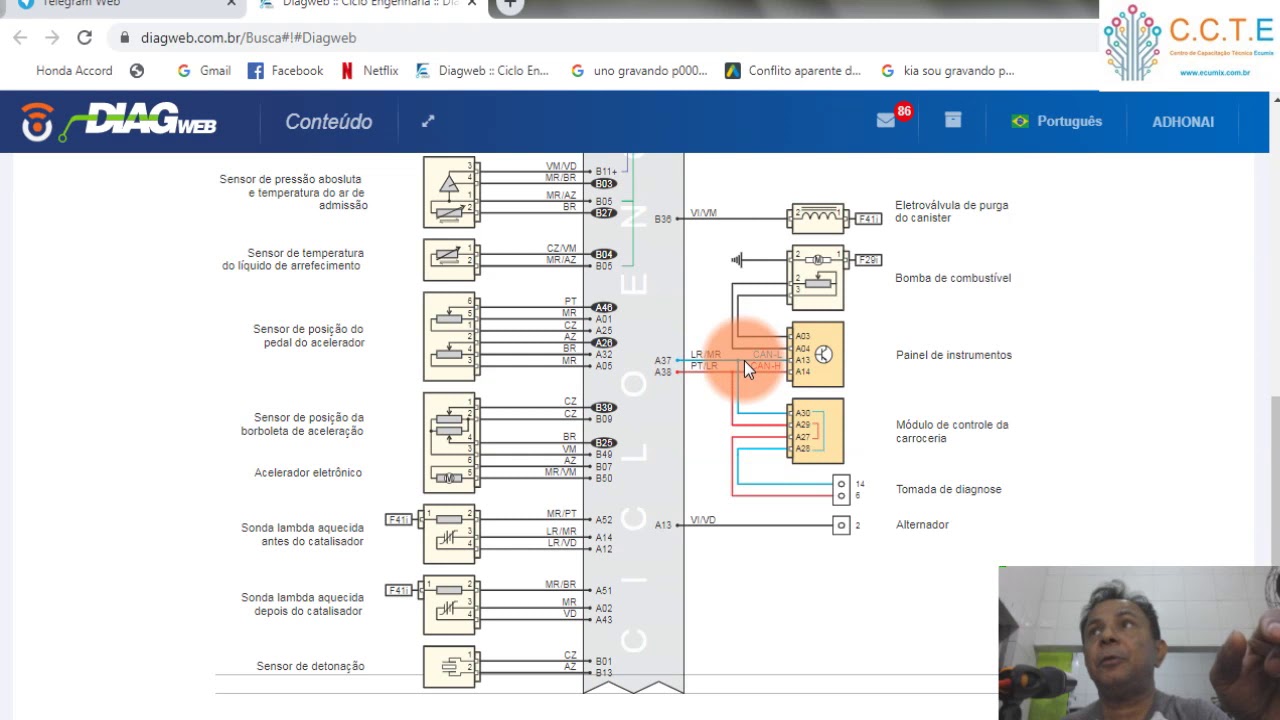1280x720 pixels.
Task: Open the Diagweb :: Ciclo En... bookmark
Action: [x=482, y=71]
